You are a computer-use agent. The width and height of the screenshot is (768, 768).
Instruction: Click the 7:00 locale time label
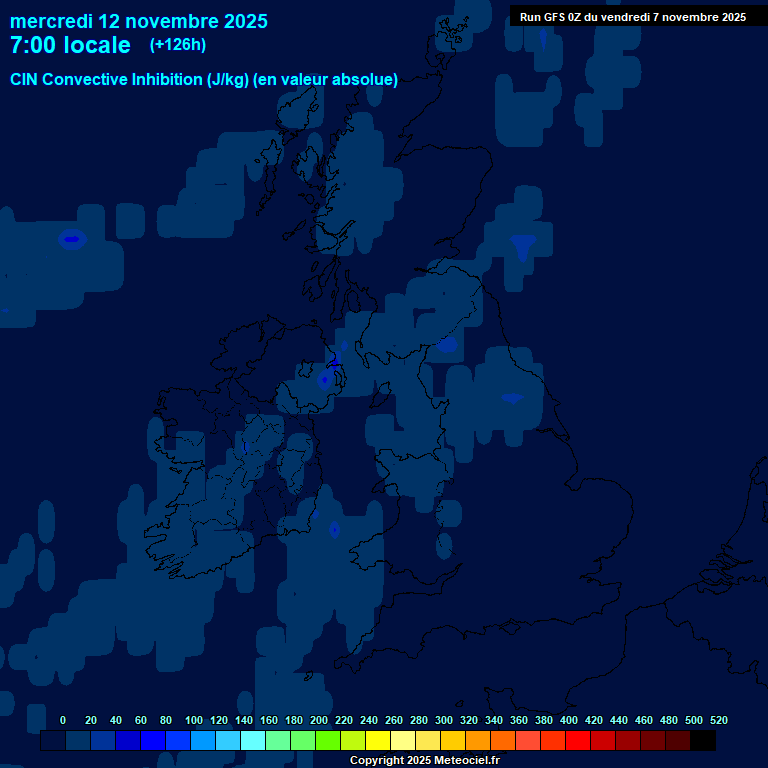pos(70,46)
